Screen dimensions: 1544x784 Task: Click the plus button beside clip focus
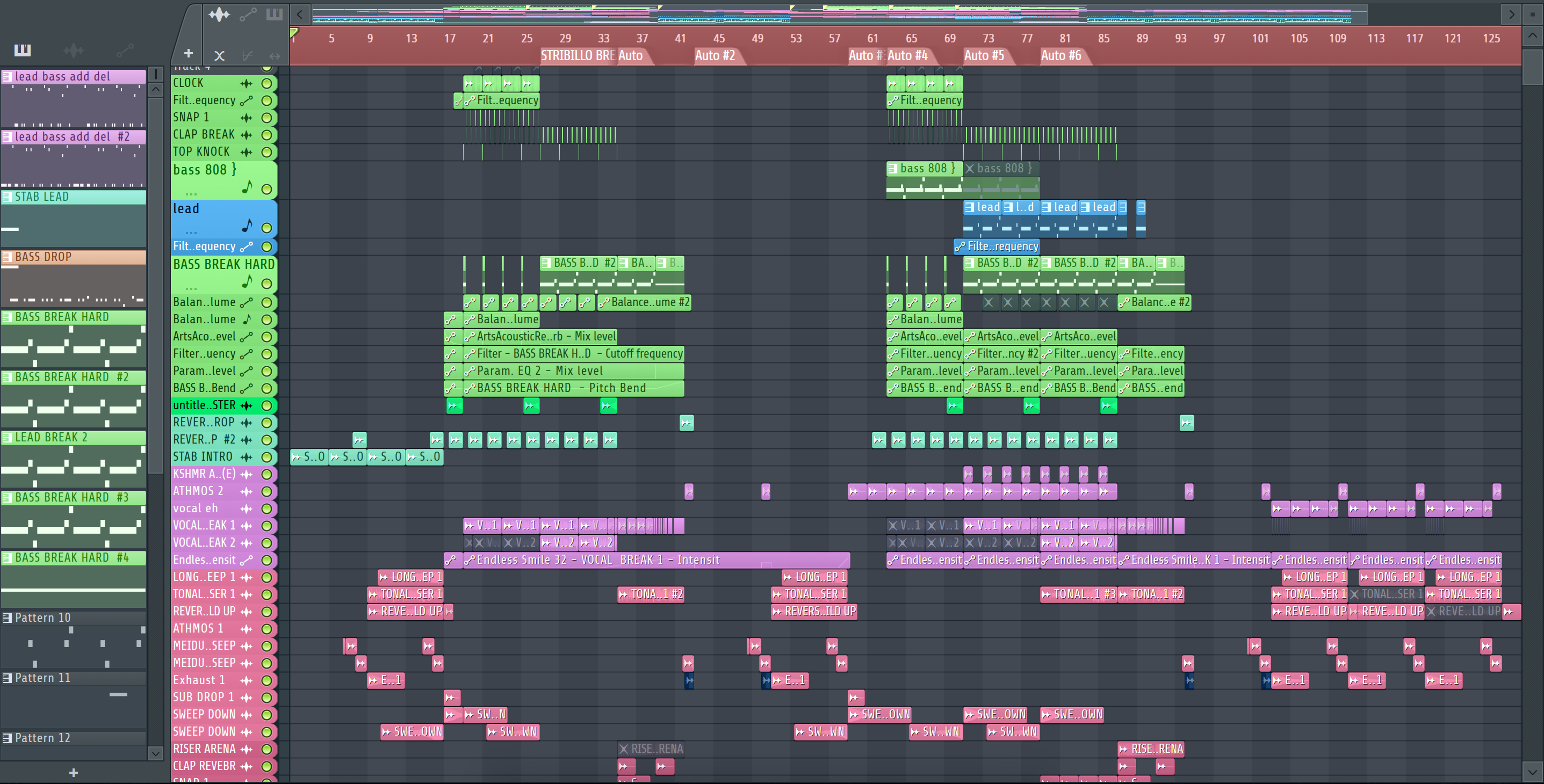(x=187, y=53)
